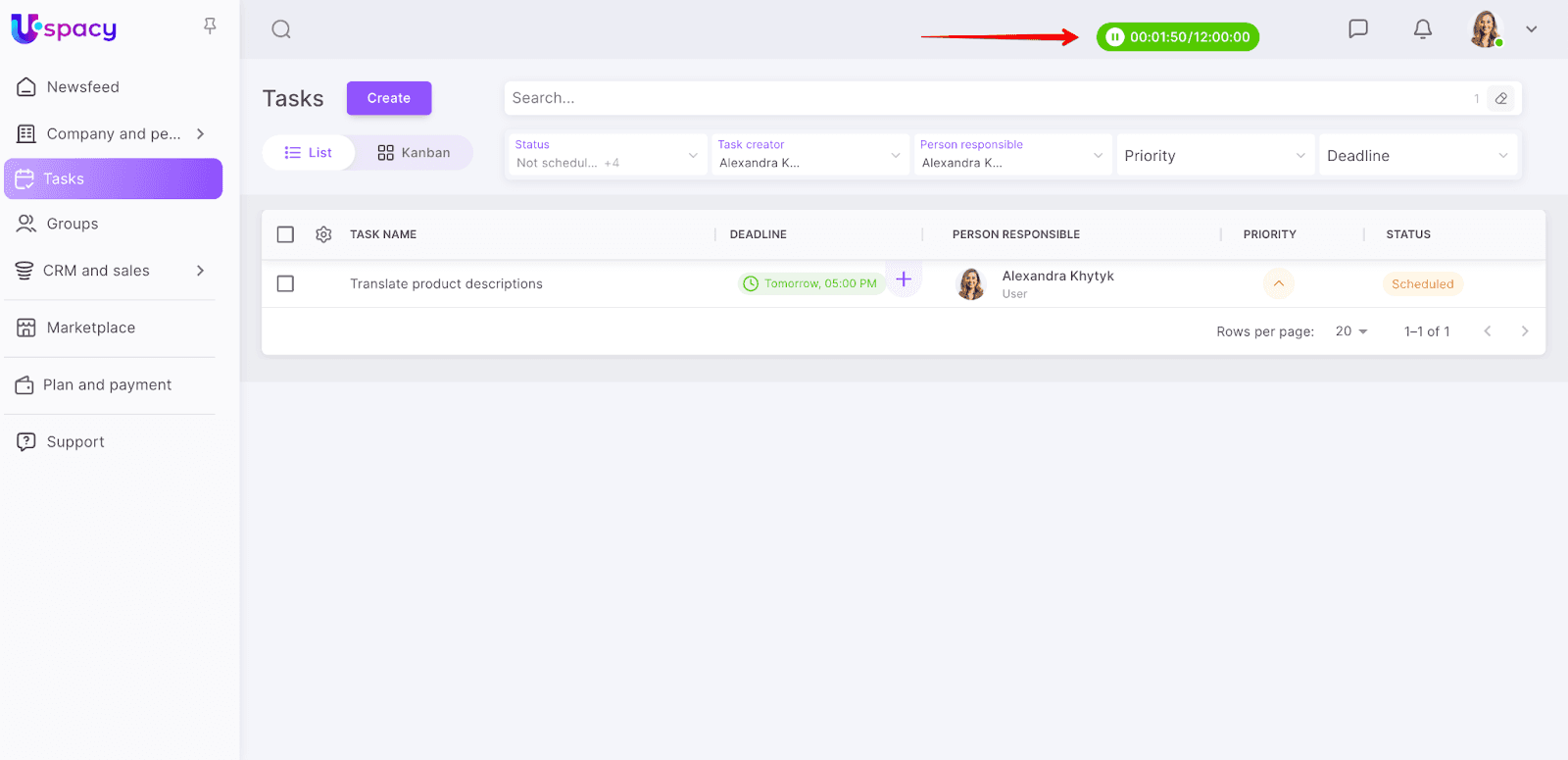The width and height of the screenshot is (1568, 760).
Task: Open the Status filter dropdown
Action: point(608,155)
